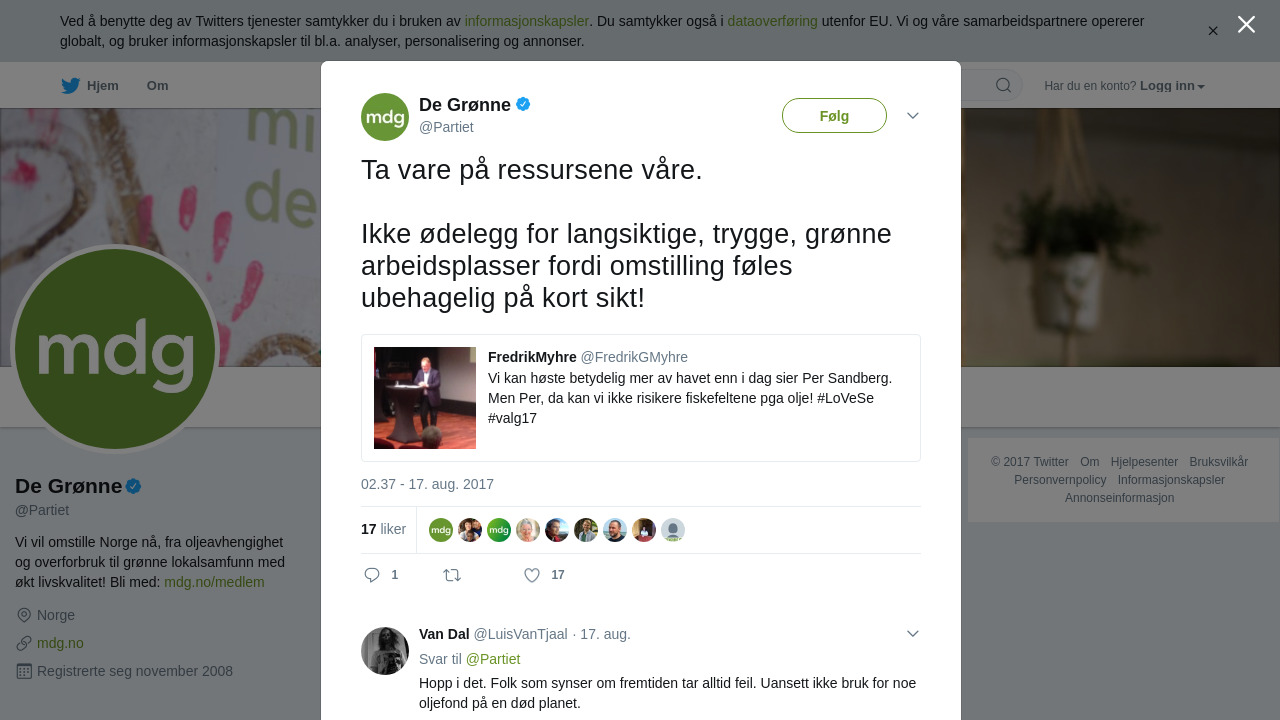Image resolution: width=1280 pixels, height=720 pixels.
Task: Click the Twitter bird Hjem icon
Action: point(70,86)
